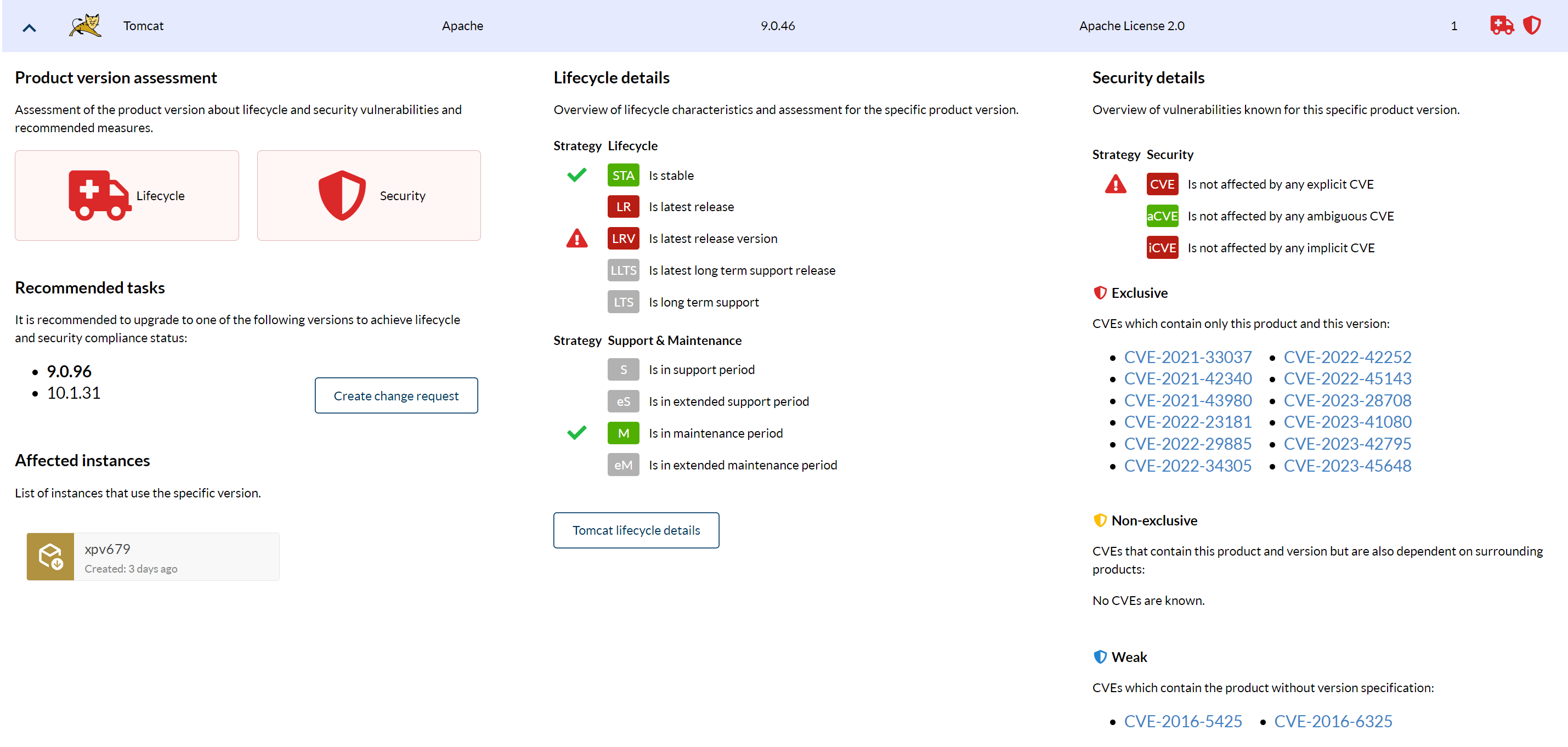Click 'Is not affected by any explicit CVE'
Image resolution: width=1568 pixels, height=747 pixels.
coord(1280,184)
